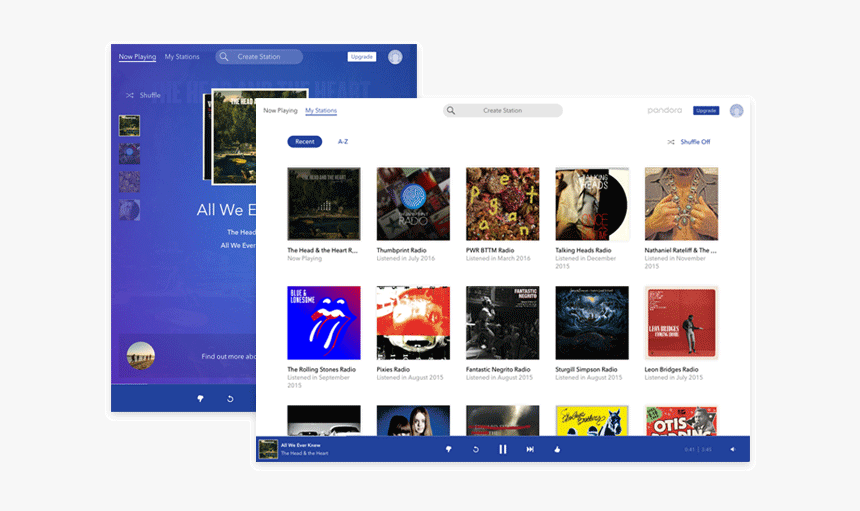The image size is (860, 511).
Task: Click search magnifier icon in purple window
Action: tap(224, 56)
